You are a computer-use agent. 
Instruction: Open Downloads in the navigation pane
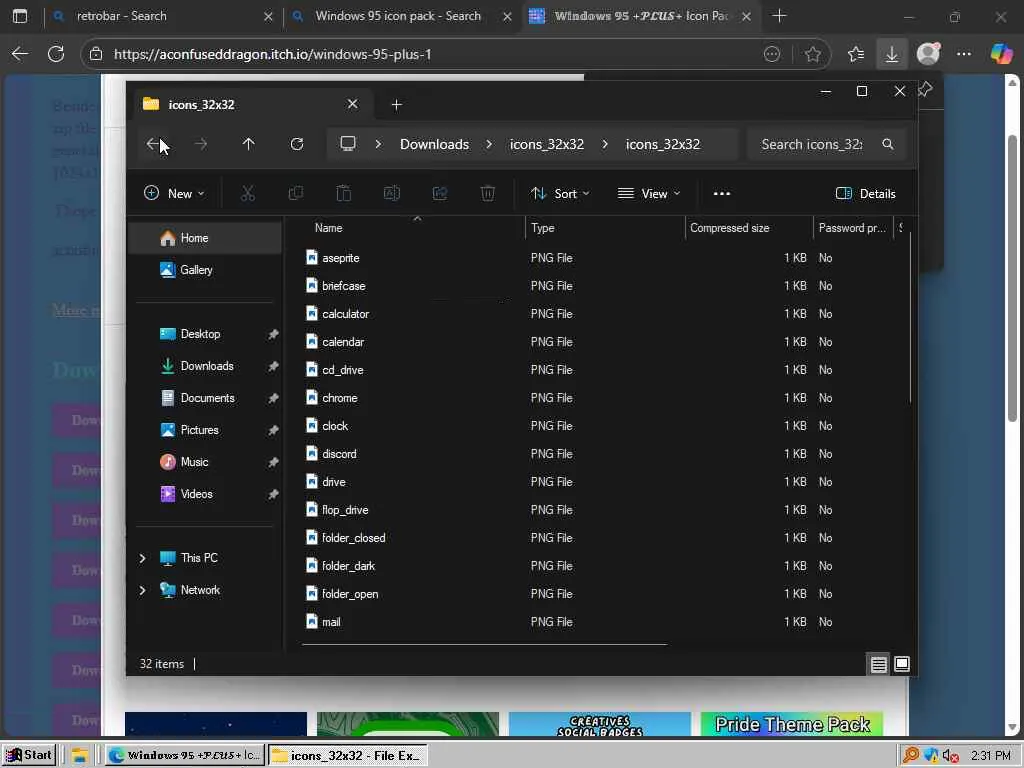(x=206, y=366)
